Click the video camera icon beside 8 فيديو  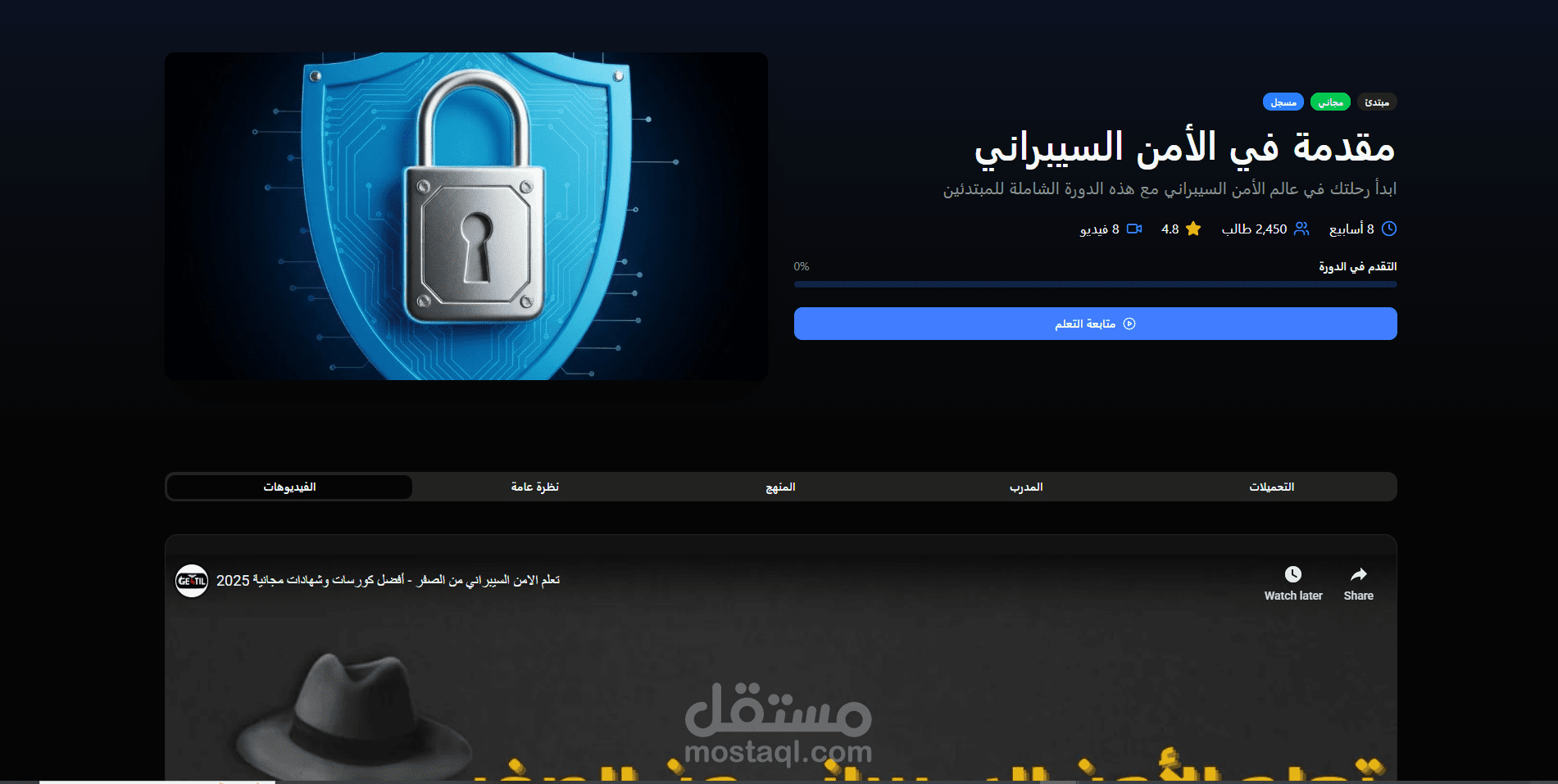(x=1134, y=229)
